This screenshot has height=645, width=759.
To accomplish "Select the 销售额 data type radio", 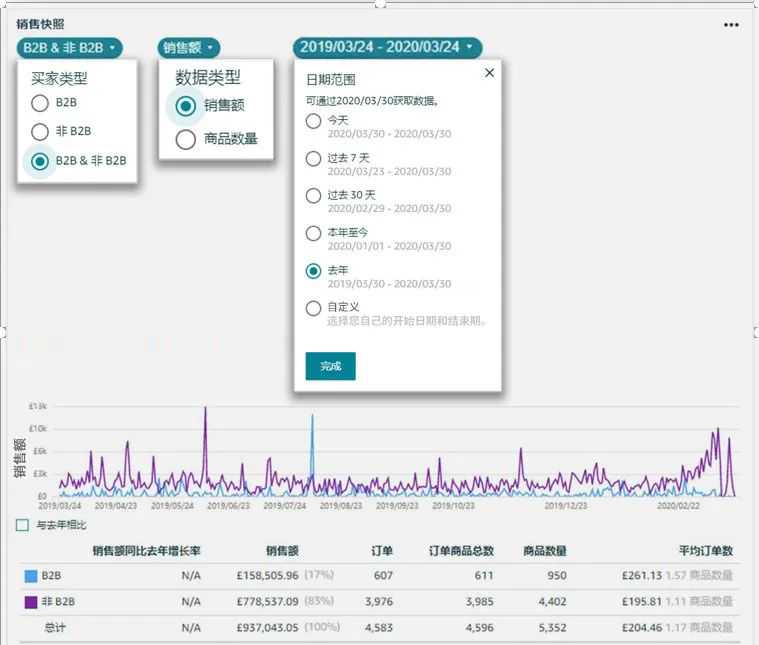I will [x=186, y=106].
